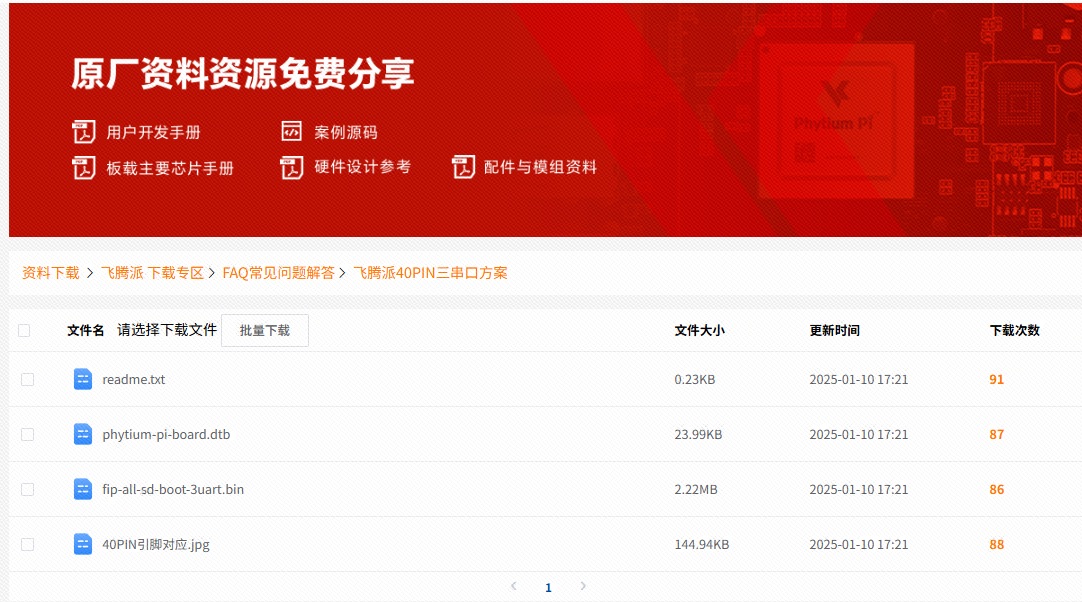This screenshot has height=602, width=1082.
Task: Open the 板载主要芯片手册 banner text
Action: pyautogui.click(x=170, y=168)
